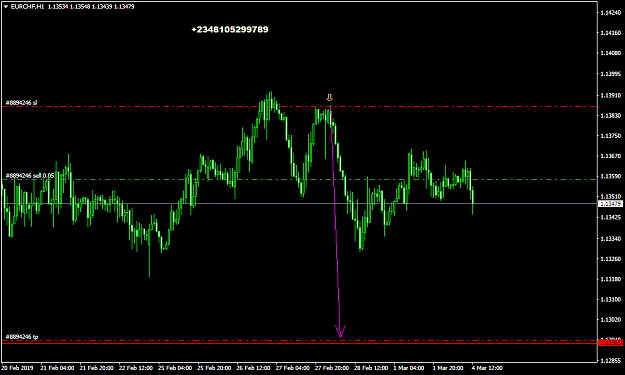Viewport: 625px width, 375px height.
Task: Select the #8894246 tp take-profit label
Action: point(22,337)
